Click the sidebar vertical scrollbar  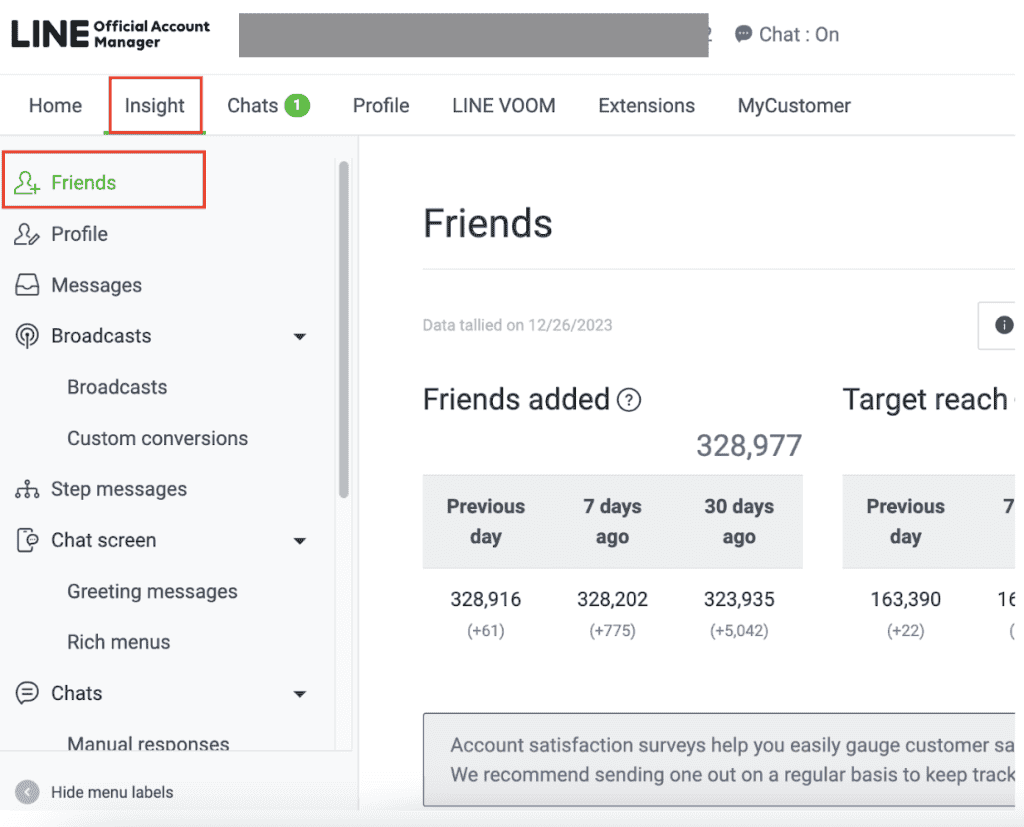click(x=344, y=330)
